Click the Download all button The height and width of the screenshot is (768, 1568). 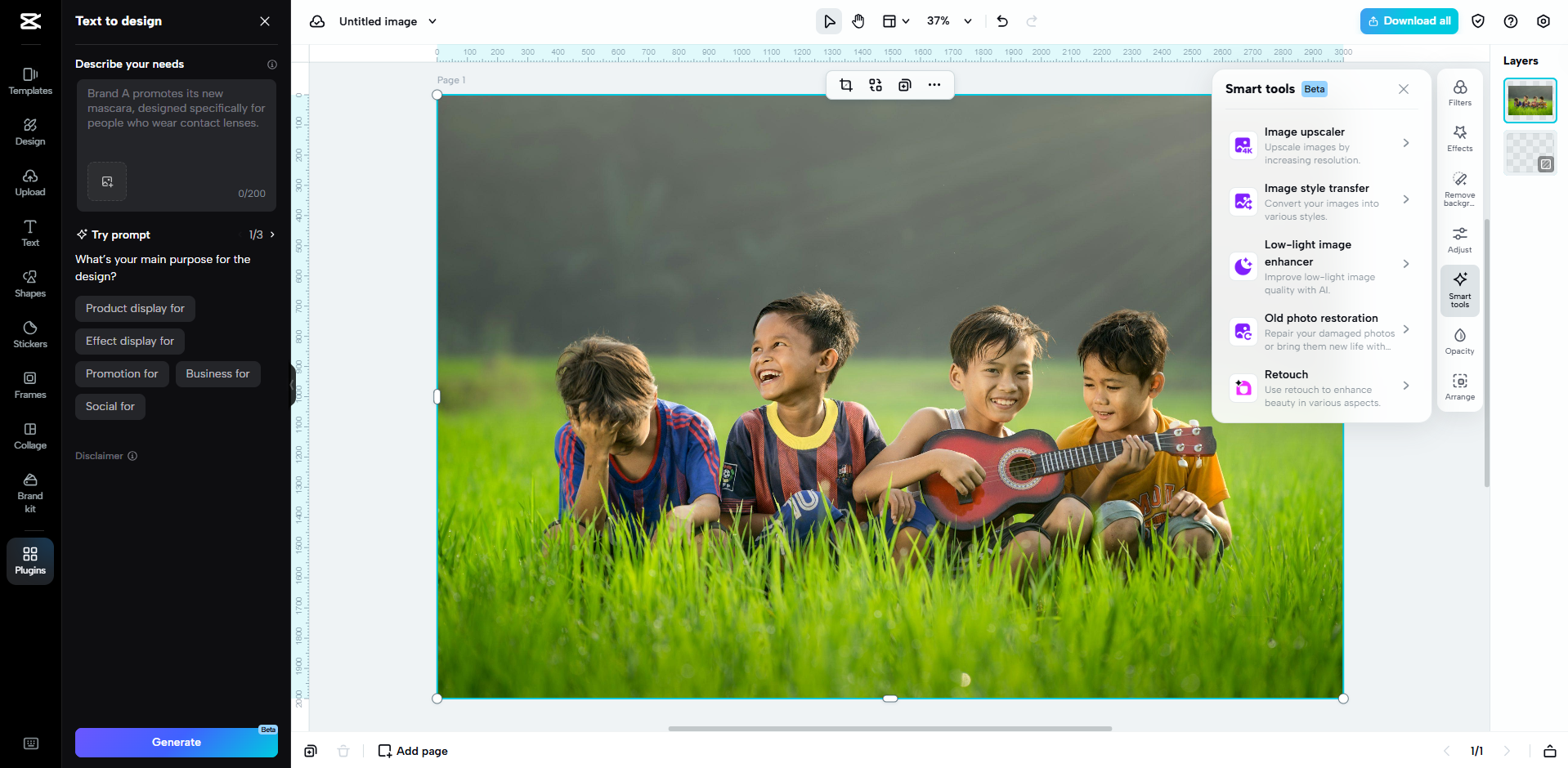pyautogui.click(x=1408, y=20)
